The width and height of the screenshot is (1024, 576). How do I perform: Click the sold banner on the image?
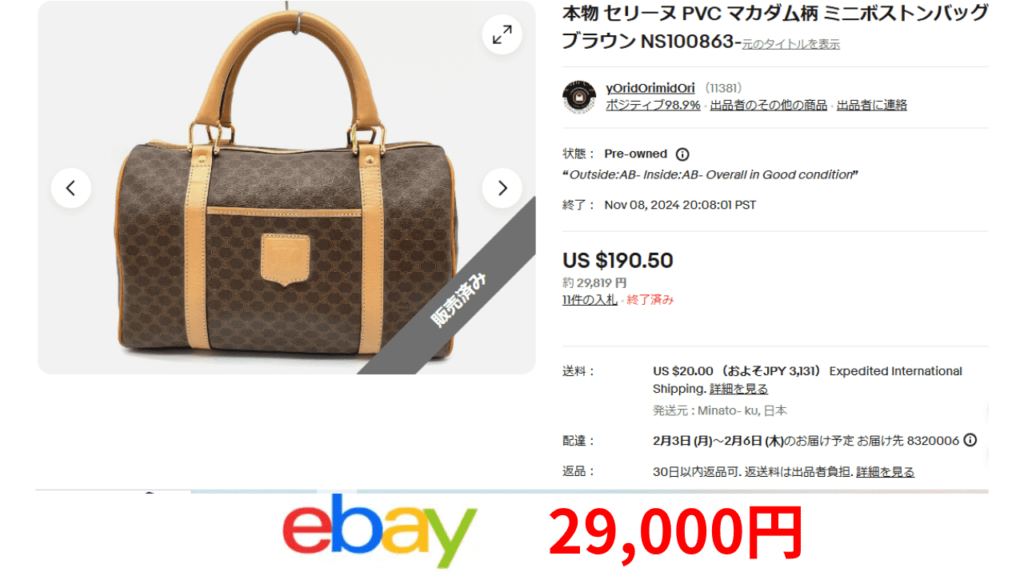[x=458, y=299]
